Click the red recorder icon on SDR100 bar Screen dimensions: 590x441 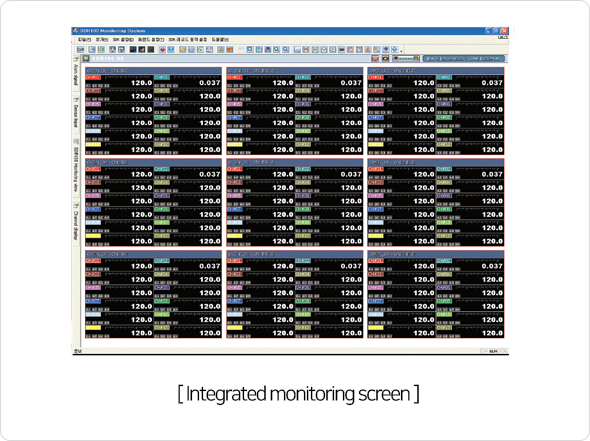click(375, 59)
